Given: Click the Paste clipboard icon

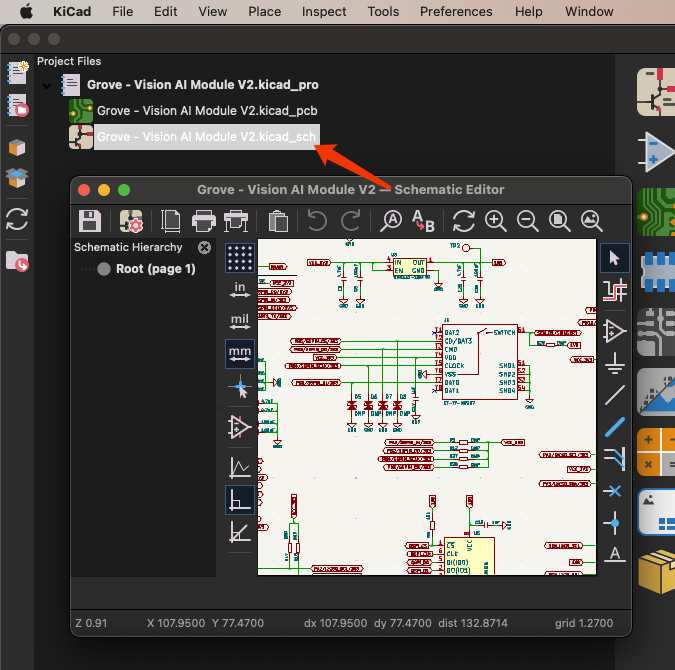Looking at the screenshot, I should tap(278, 221).
